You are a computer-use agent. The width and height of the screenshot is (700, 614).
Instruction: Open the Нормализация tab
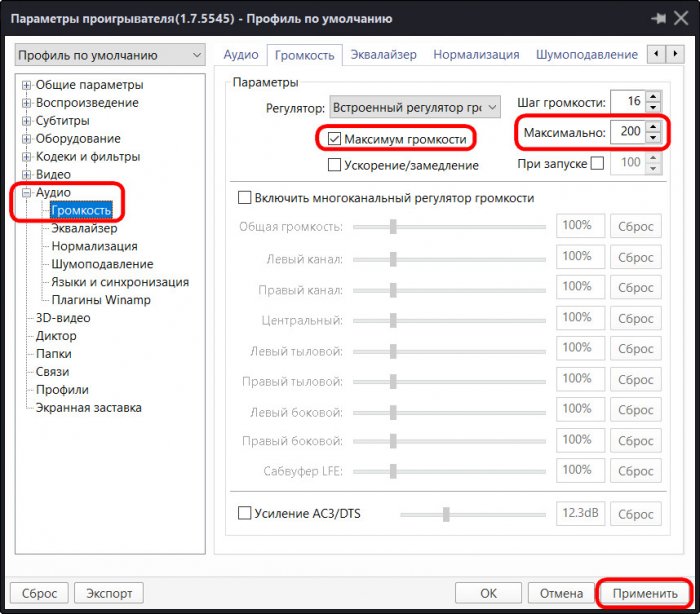pyautogui.click(x=476, y=55)
